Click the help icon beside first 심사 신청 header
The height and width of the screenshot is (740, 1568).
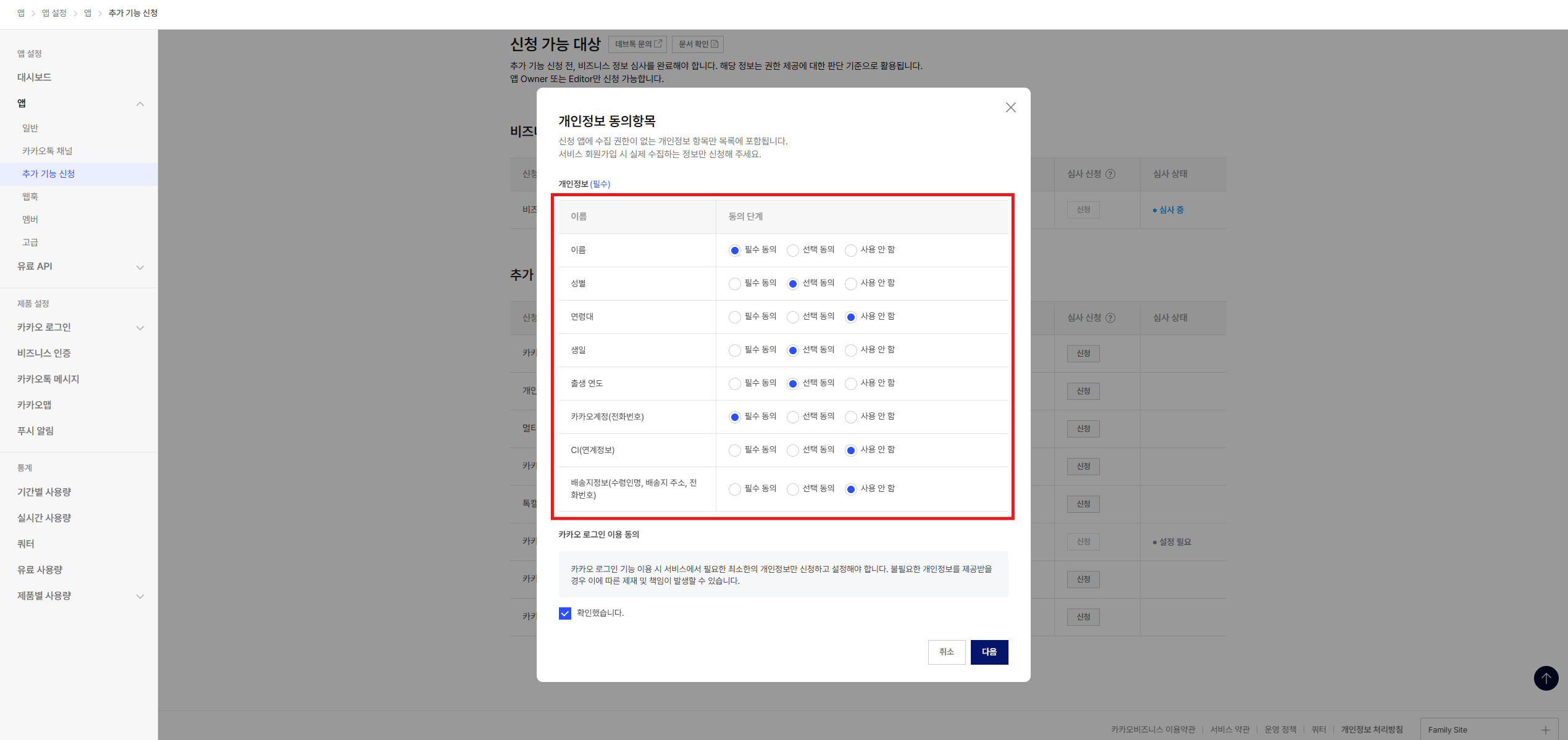click(x=1110, y=174)
